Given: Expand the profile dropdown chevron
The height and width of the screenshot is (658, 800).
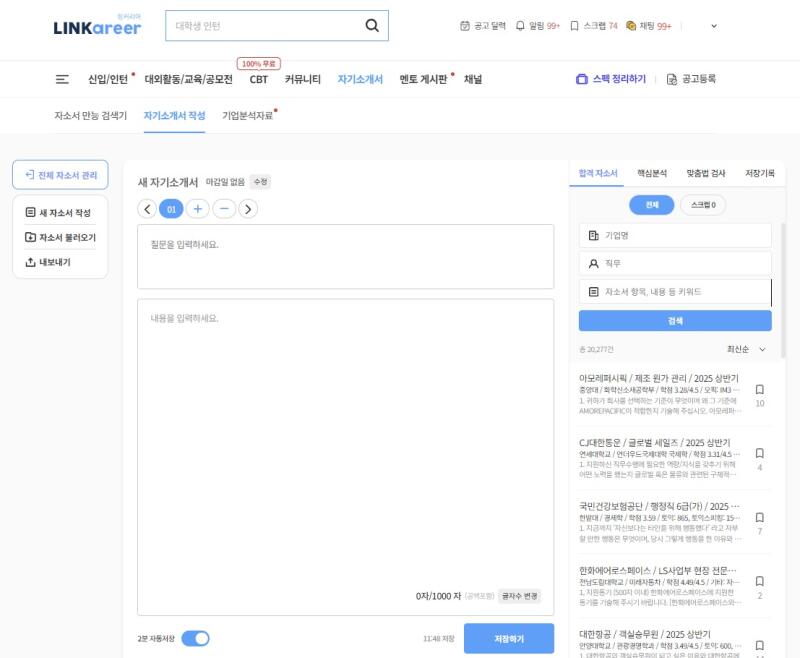Looking at the screenshot, I should (714, 26).
